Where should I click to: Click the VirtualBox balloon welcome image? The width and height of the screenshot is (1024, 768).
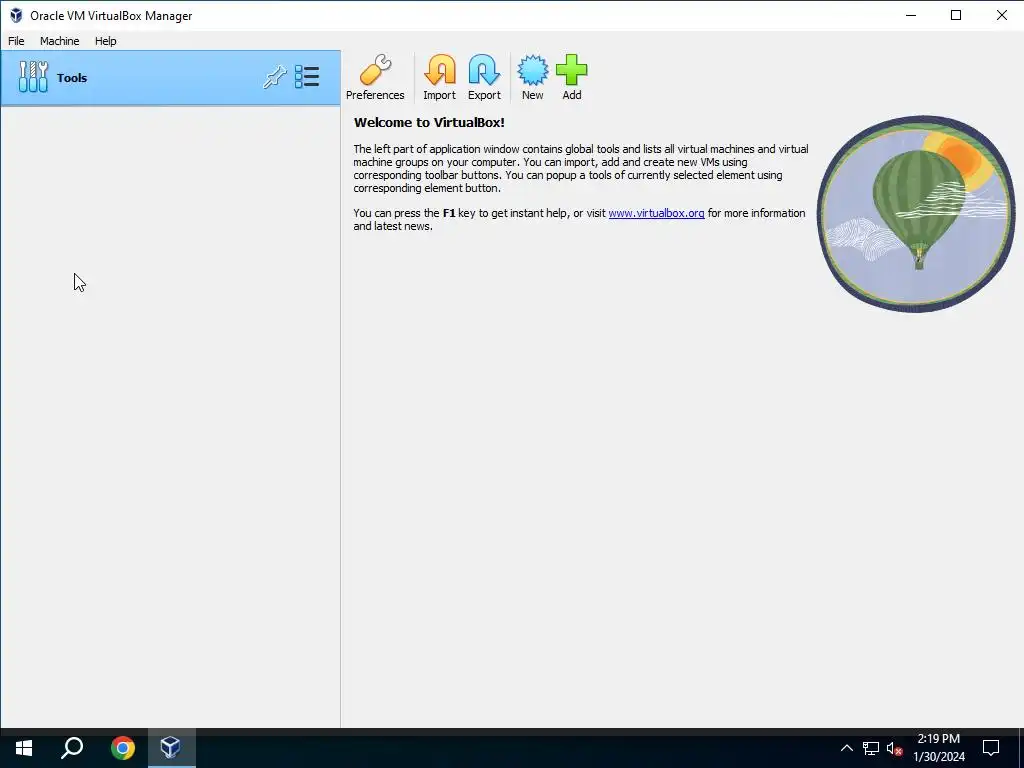916,214
